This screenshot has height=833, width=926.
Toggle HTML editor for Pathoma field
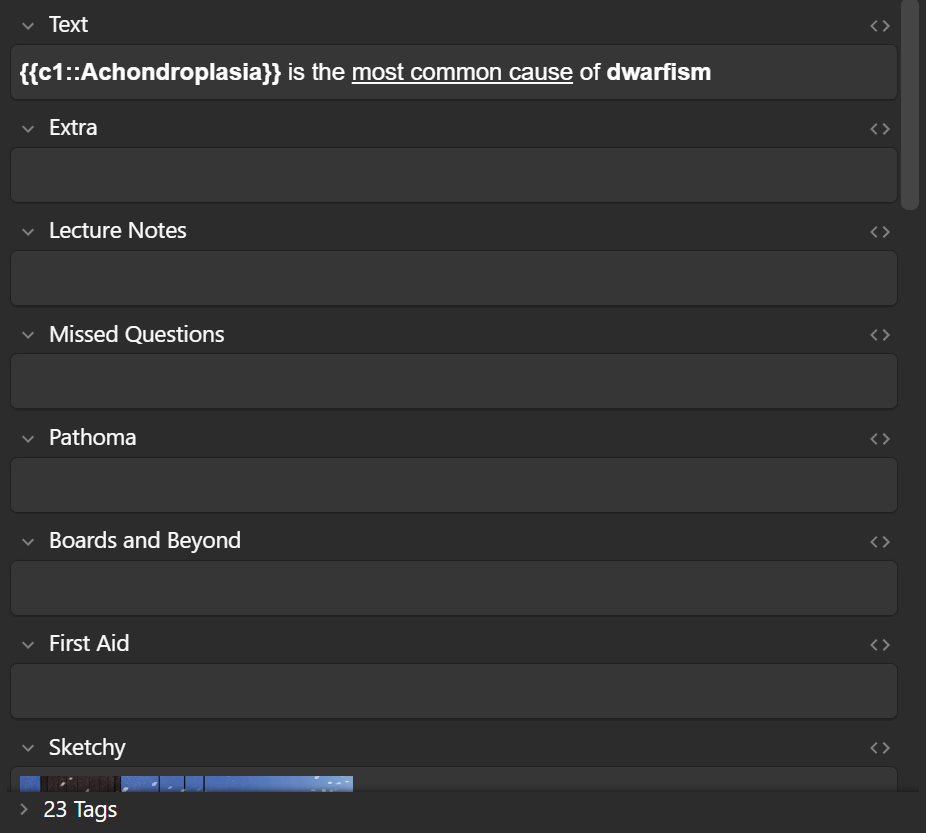(879, 438)
